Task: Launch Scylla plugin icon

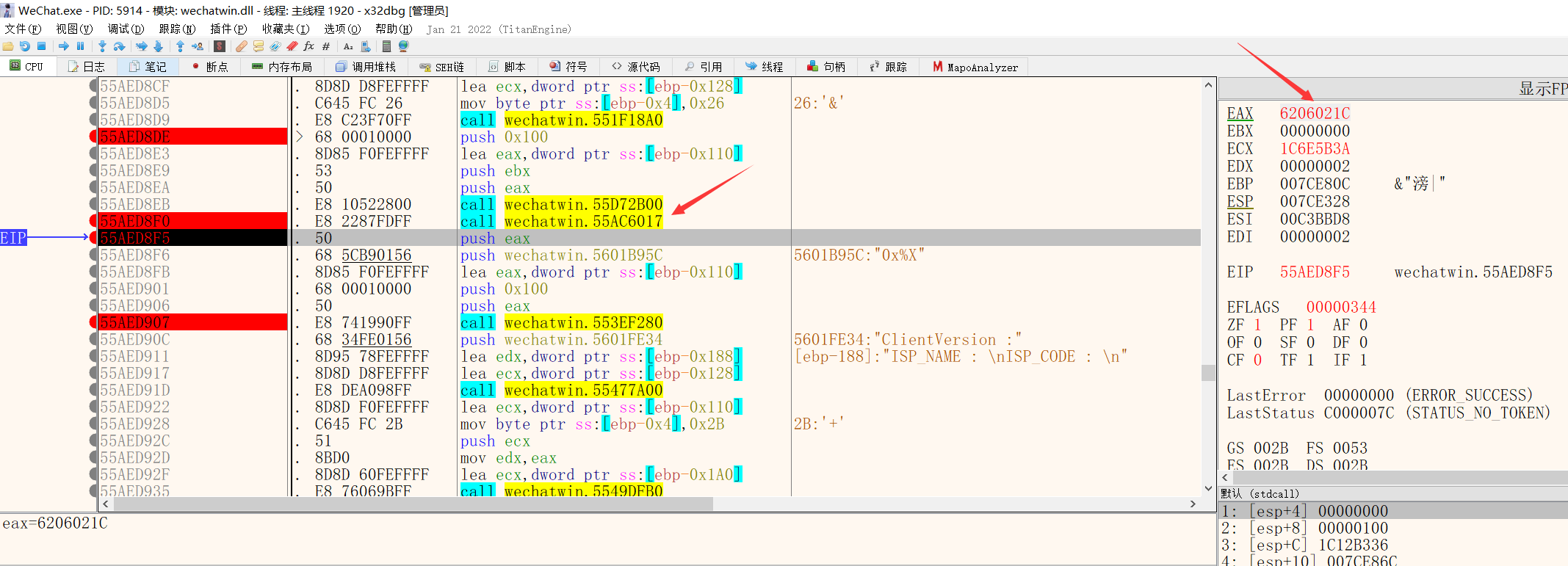Action: [219, 46]
